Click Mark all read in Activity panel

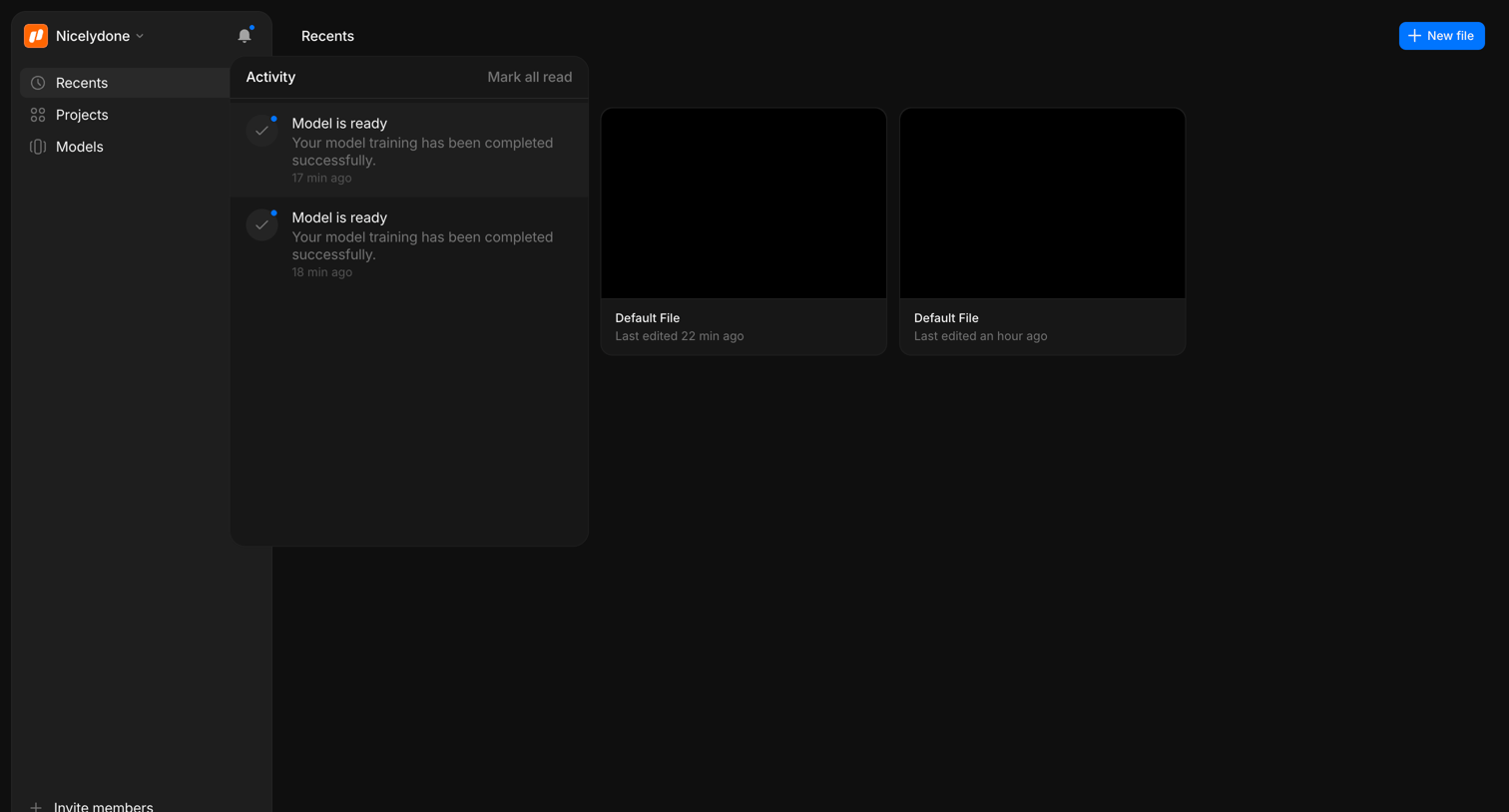click(x=530, y=77)
